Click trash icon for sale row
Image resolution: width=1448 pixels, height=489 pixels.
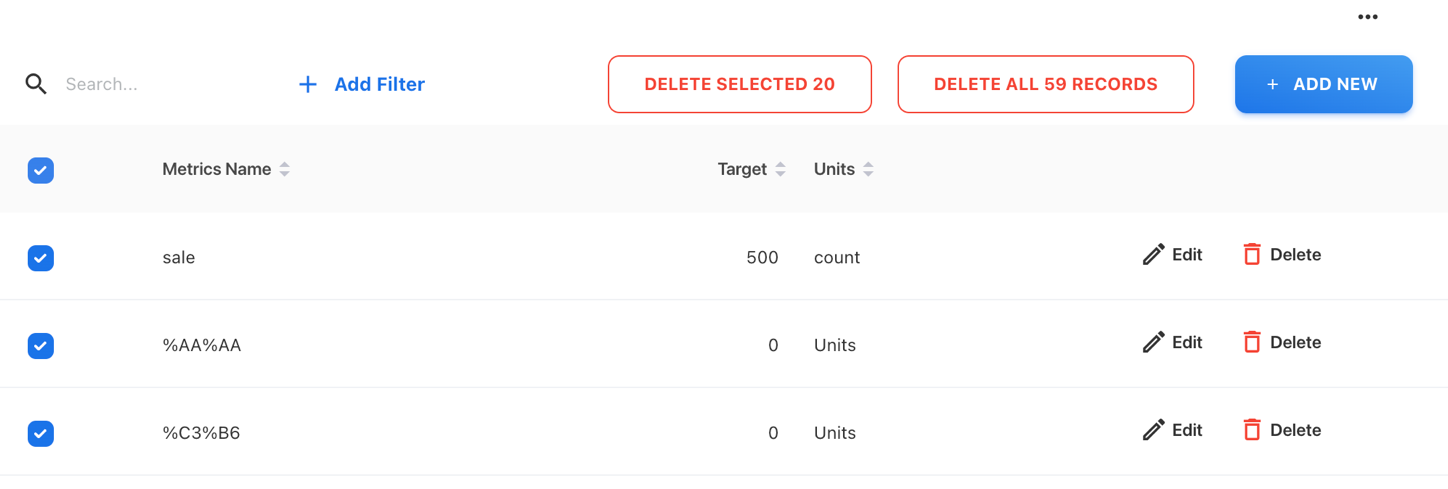pos(1251,255)
